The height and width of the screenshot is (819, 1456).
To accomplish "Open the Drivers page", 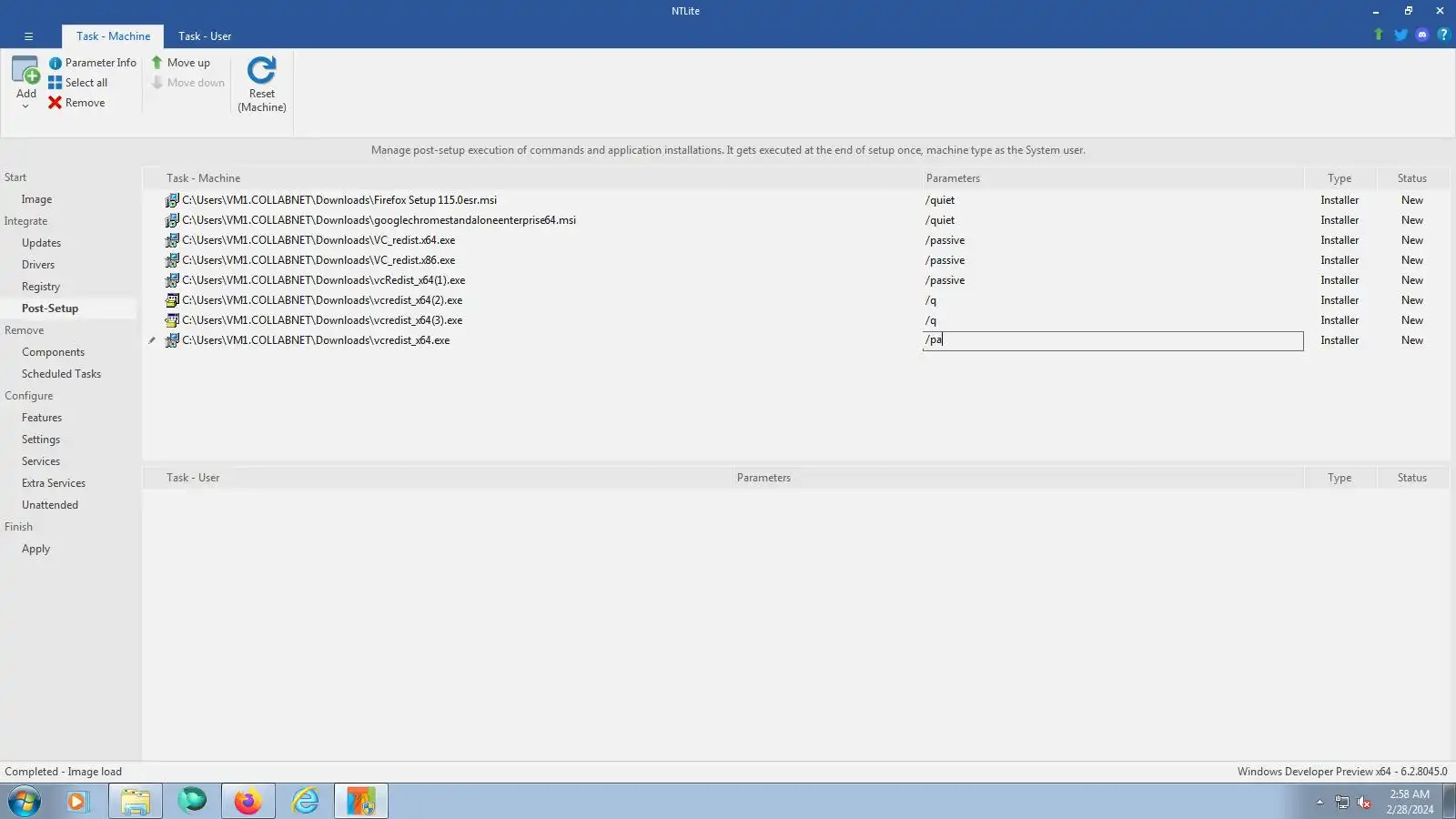I will tap(38, 265).
